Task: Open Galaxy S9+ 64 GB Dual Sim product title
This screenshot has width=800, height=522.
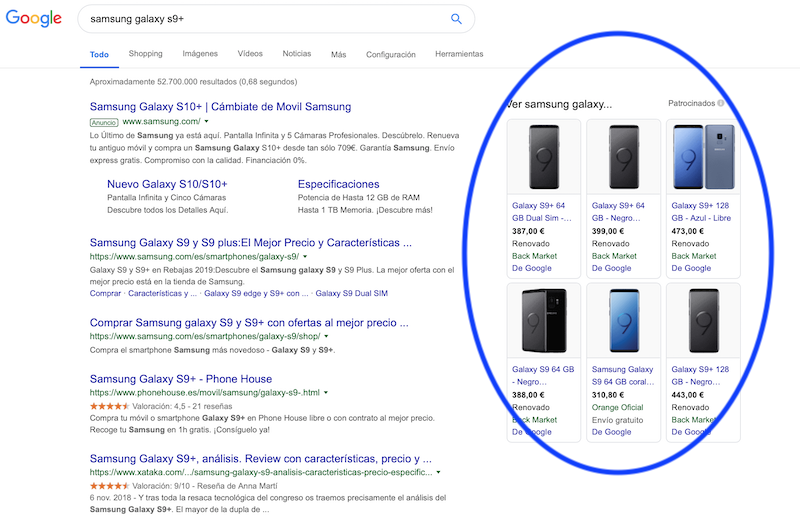Action: point(542,212)
